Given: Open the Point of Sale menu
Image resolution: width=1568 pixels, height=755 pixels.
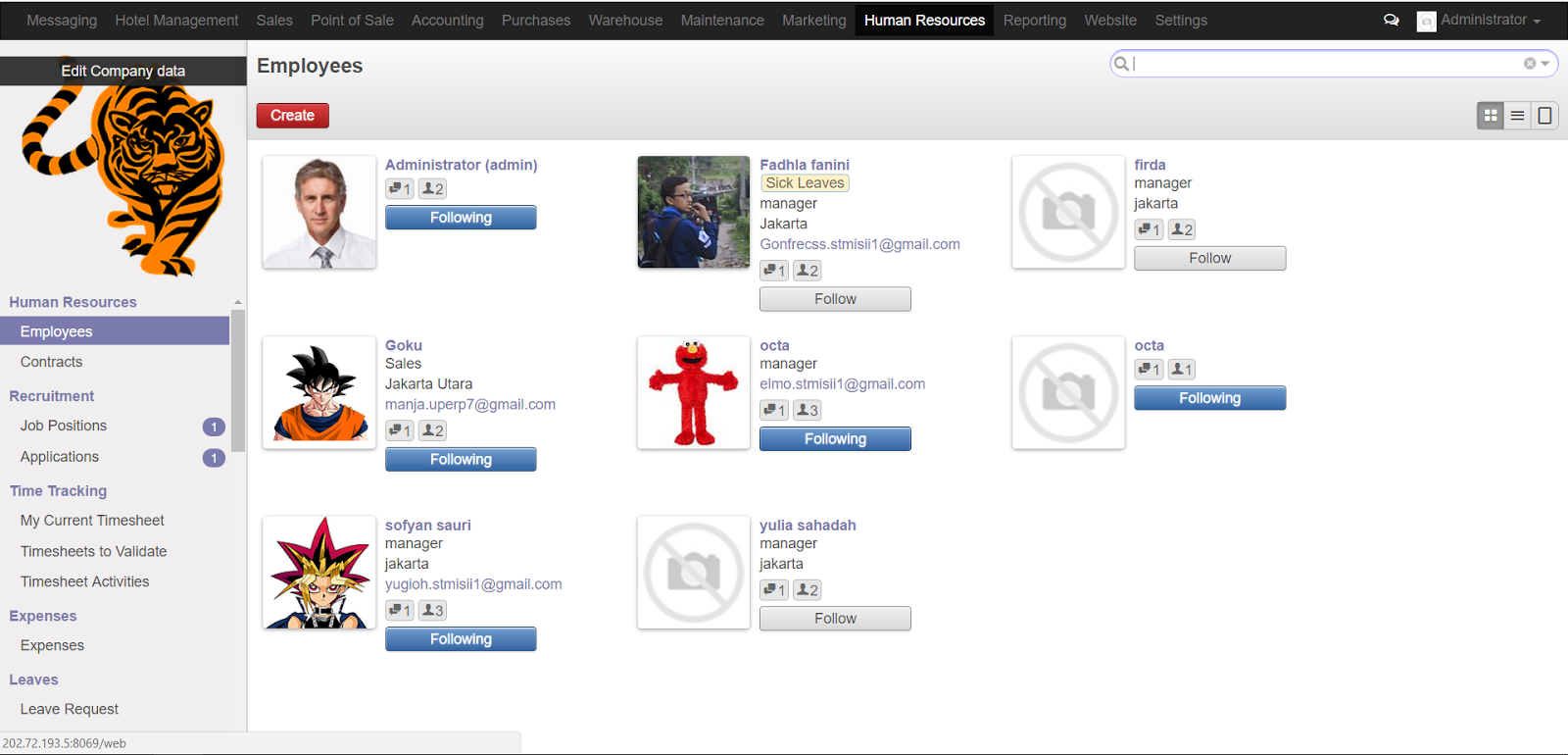Looking at the screenshot, I should tap(352, 20).
